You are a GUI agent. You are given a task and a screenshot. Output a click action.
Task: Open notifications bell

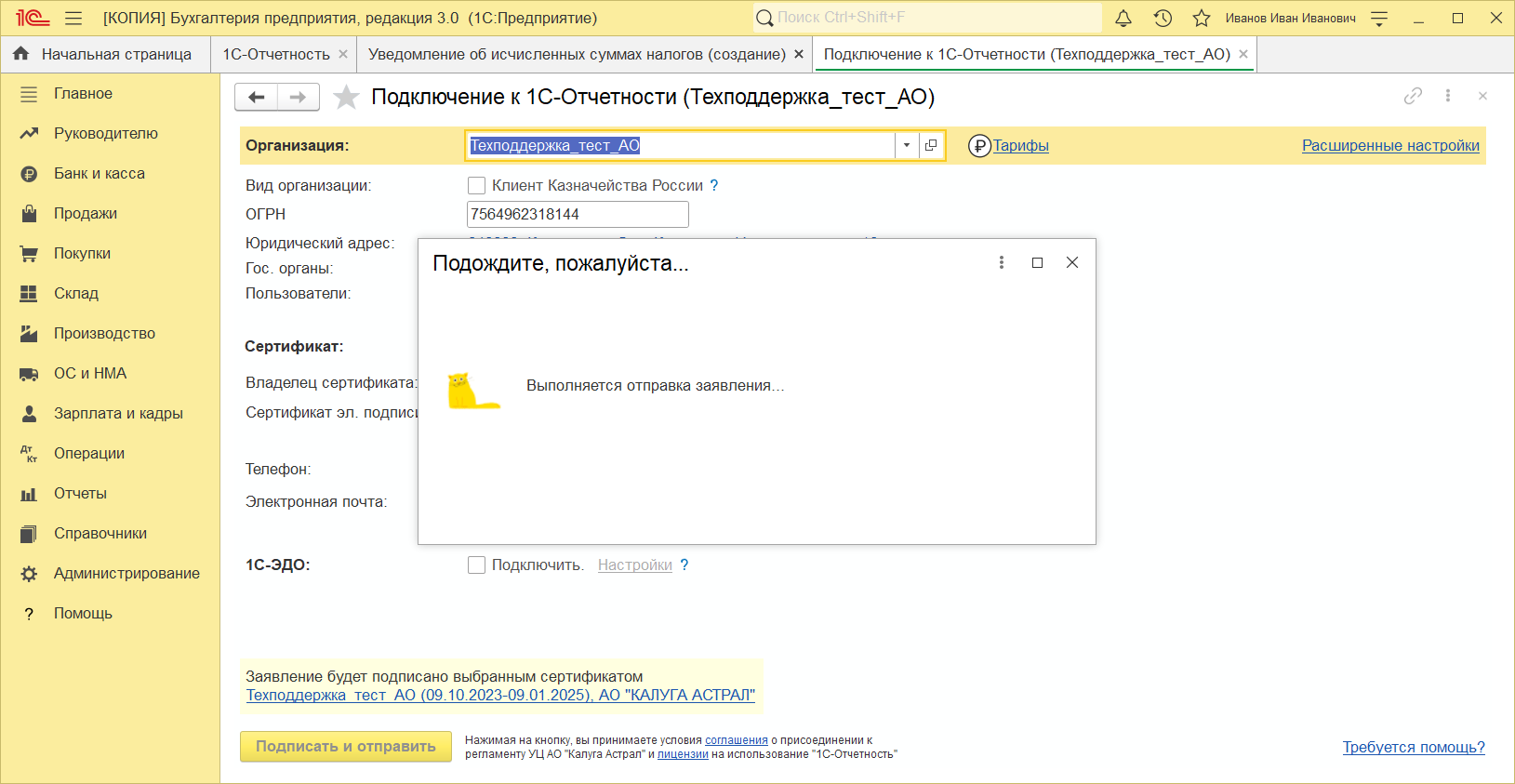pyautogui.click(x=1123, y=18)
